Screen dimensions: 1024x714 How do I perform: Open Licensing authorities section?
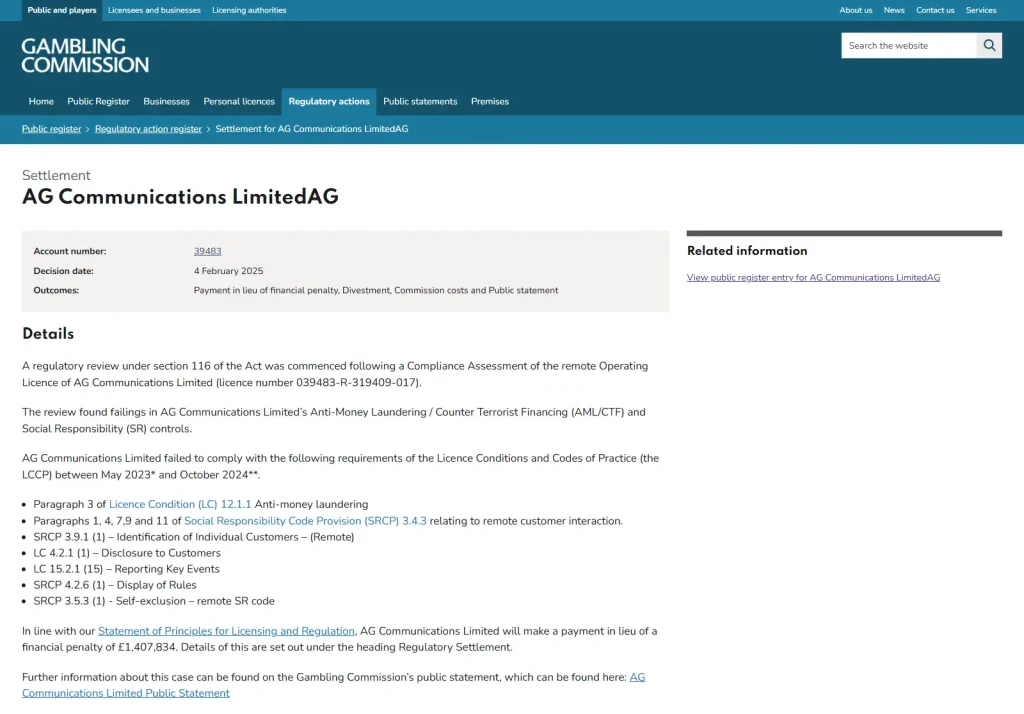click(x=249, y=10)
